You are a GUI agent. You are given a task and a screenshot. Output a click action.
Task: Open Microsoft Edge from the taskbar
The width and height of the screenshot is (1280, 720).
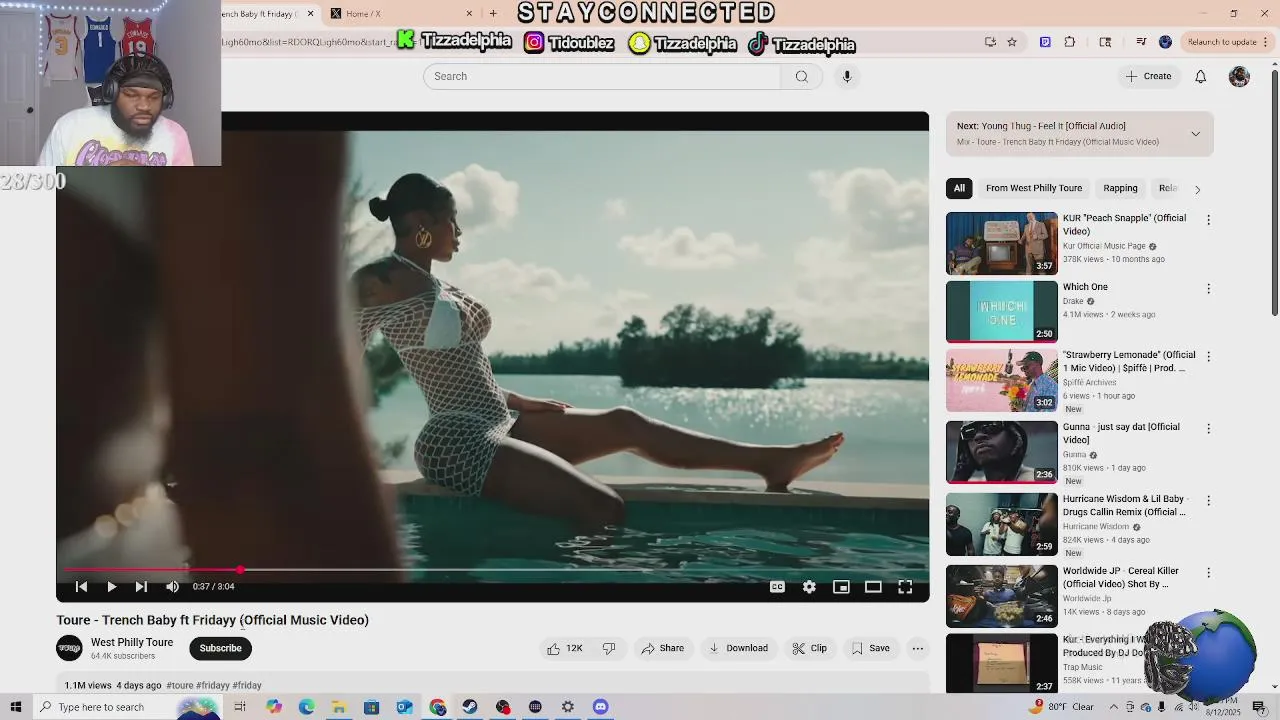(x=306, y=707)
